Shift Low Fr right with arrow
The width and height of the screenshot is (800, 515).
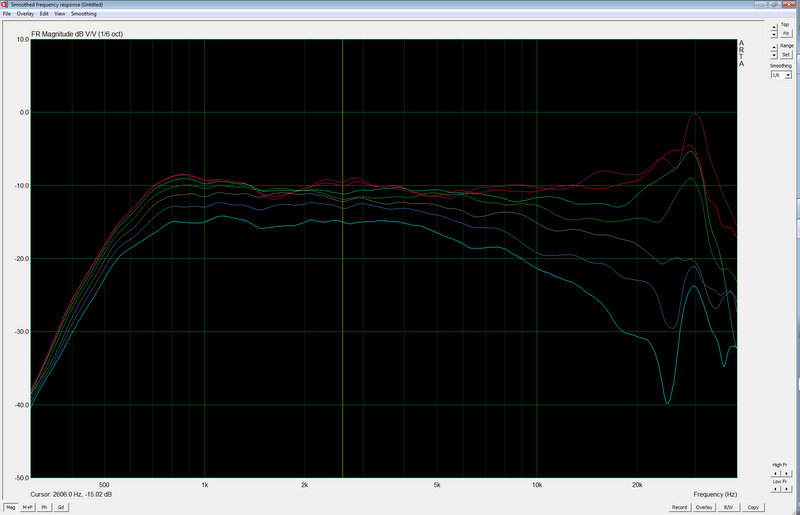786,489
